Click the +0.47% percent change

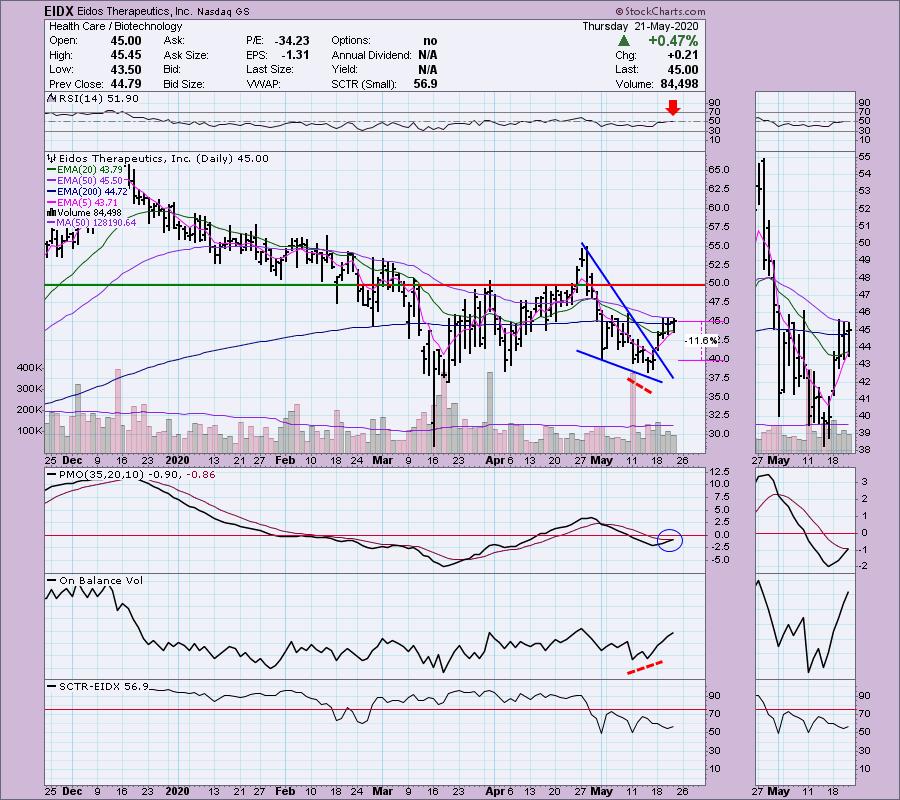coord(673,41)
